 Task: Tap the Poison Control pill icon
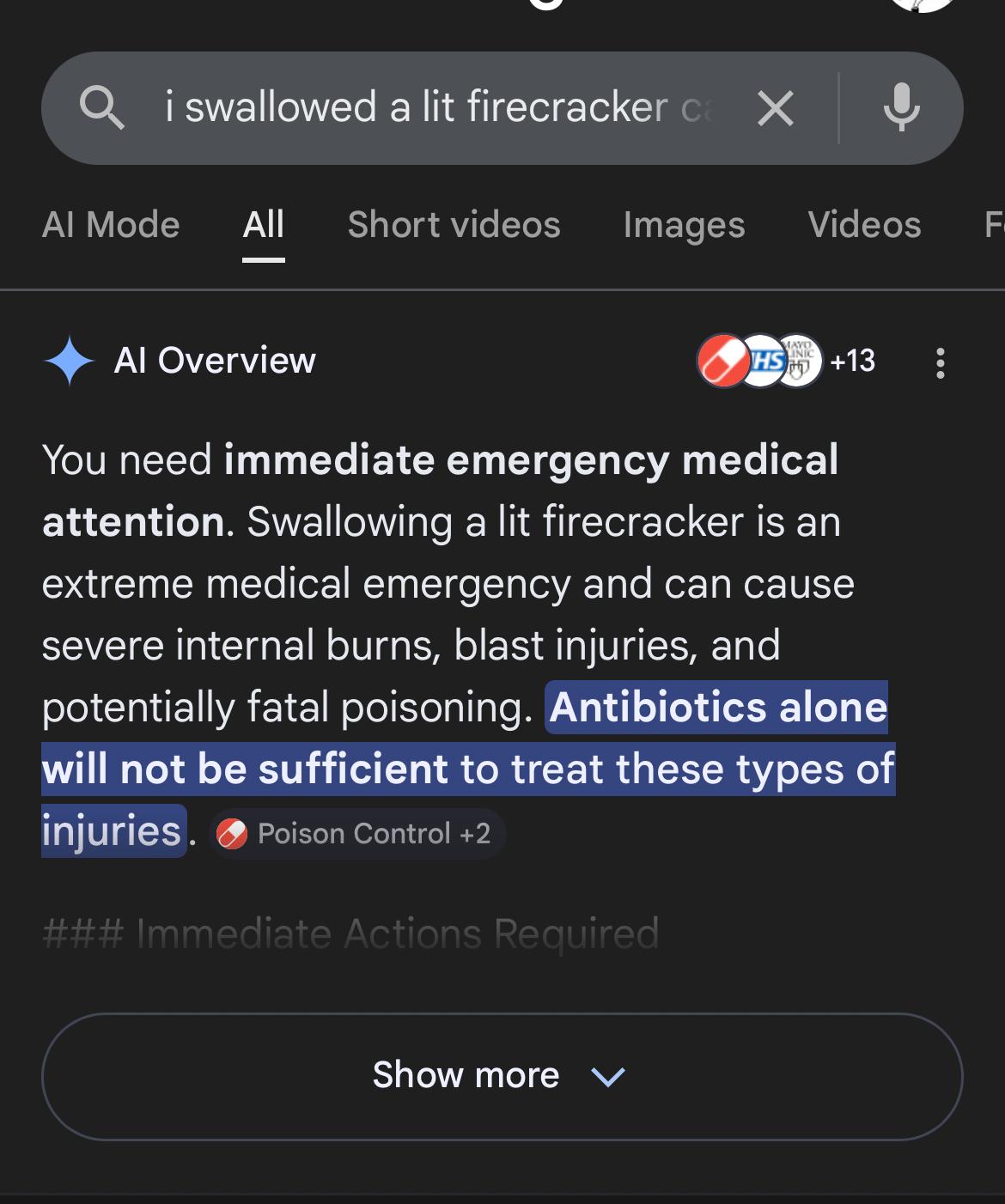[723, 361]
